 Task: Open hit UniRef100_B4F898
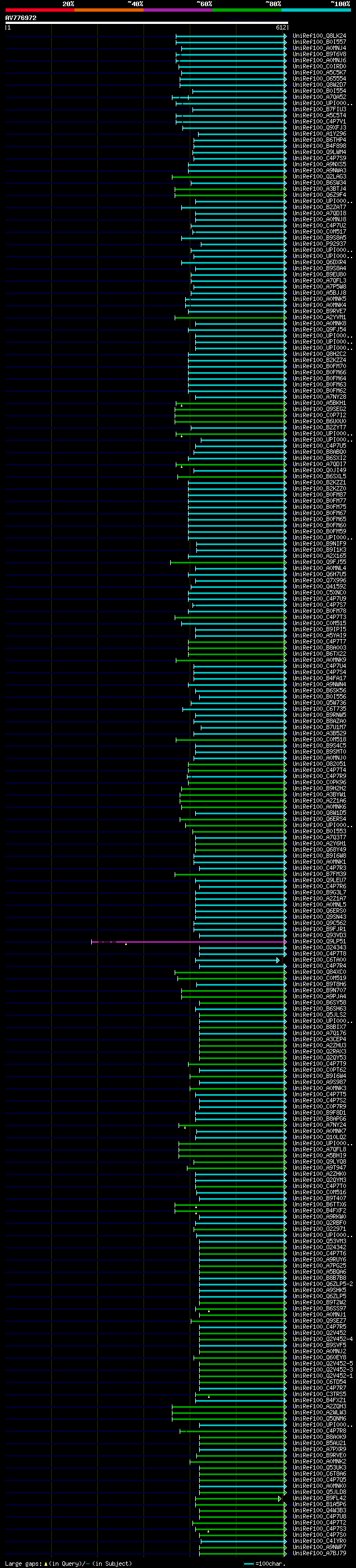pyautogui.click(x=319, y=146)
